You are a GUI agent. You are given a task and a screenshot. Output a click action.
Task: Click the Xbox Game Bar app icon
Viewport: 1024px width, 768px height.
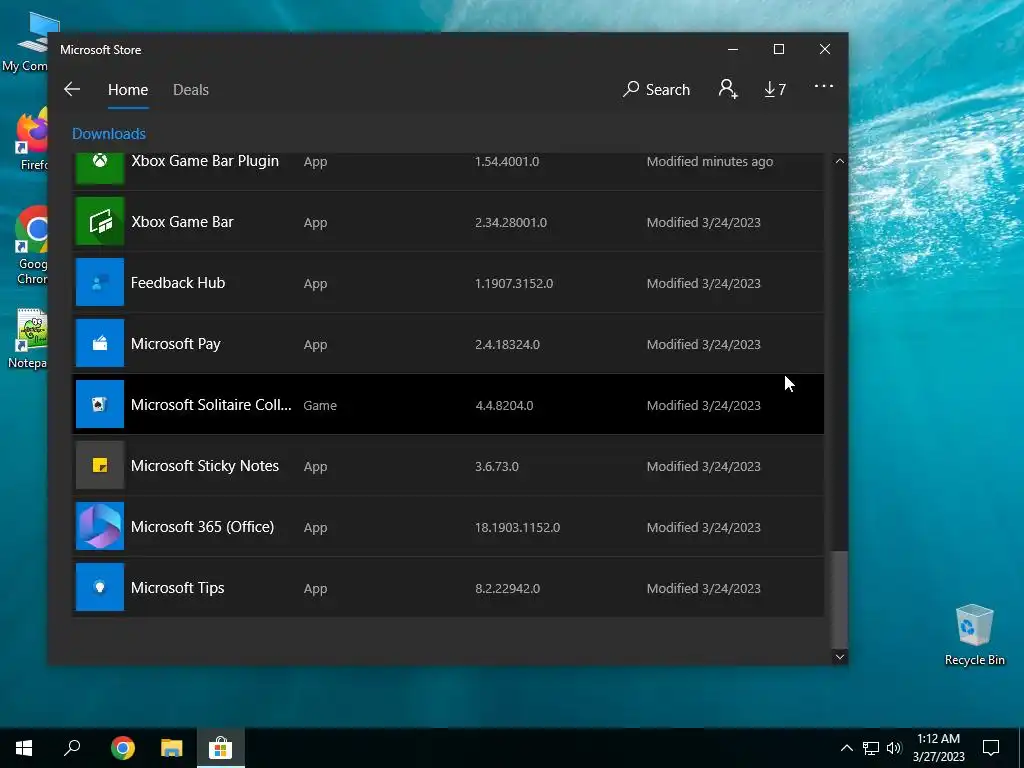[100, 221]
